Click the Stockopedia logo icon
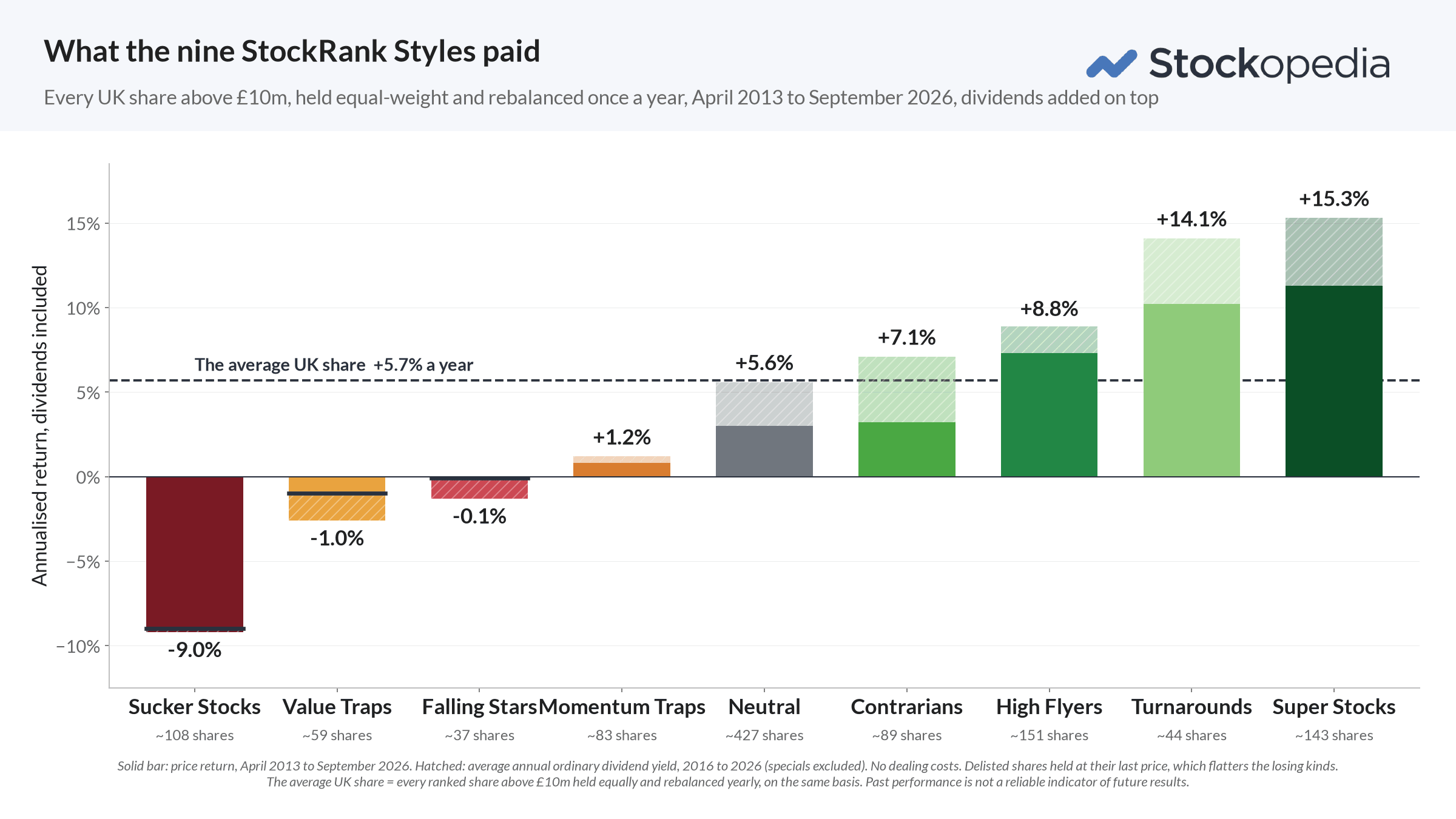 coord(1111,64)
